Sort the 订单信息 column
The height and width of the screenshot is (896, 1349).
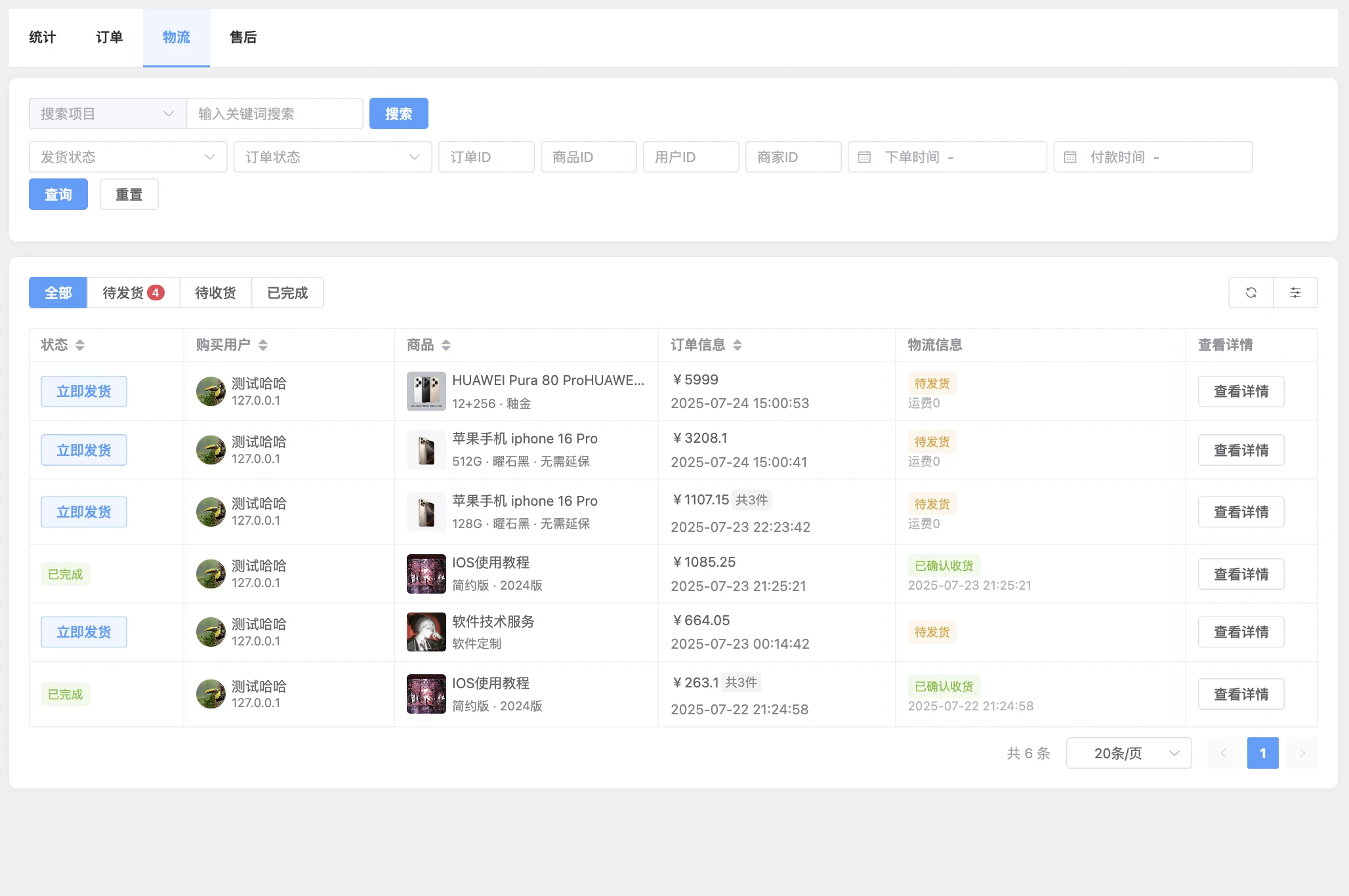click(737, 345)
